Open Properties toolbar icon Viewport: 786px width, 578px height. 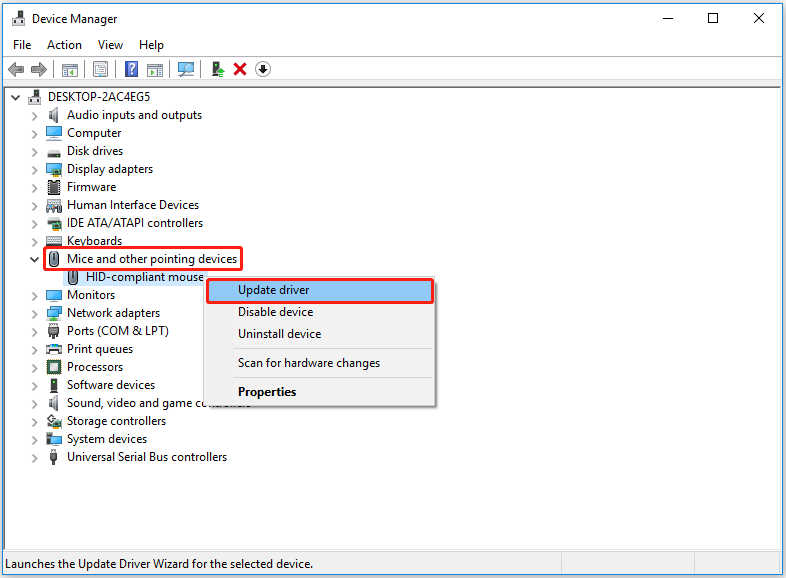pos(100,69)
